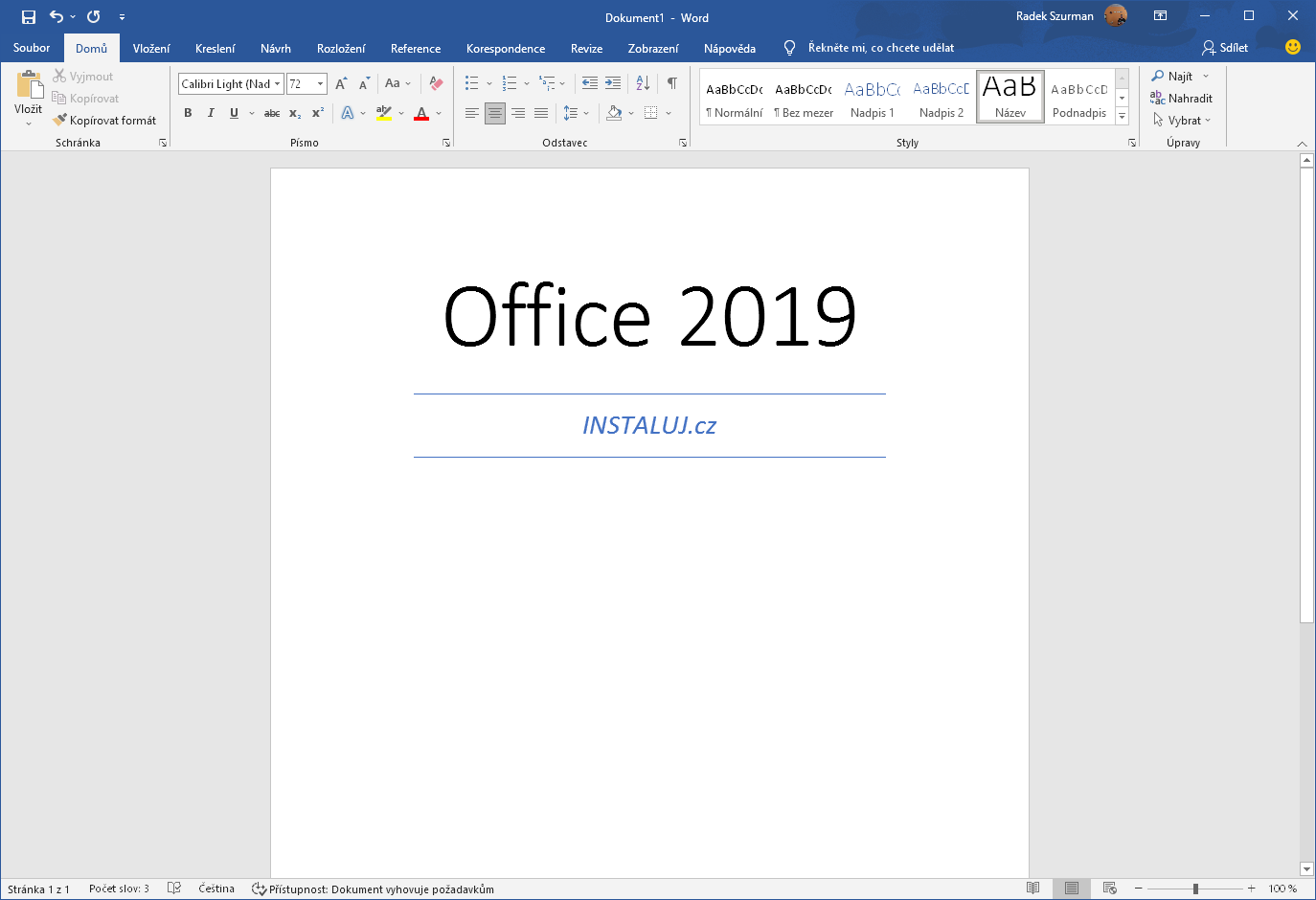Open the text effects icon
The height and width of the screenshot is (900, 1316).
click(348, 113)
